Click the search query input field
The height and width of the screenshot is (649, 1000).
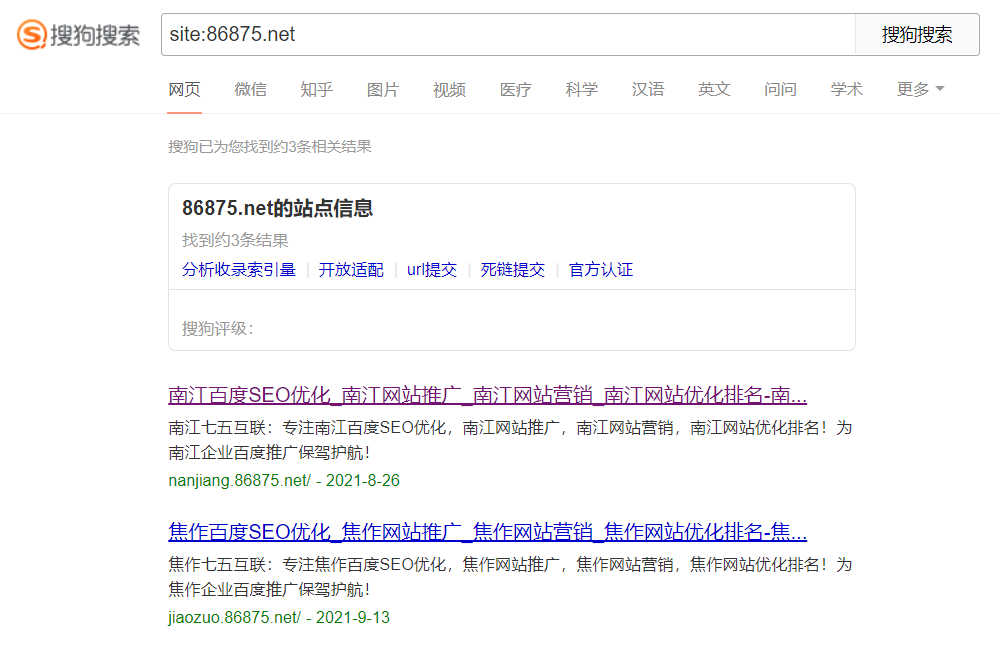tap(507, 35)
